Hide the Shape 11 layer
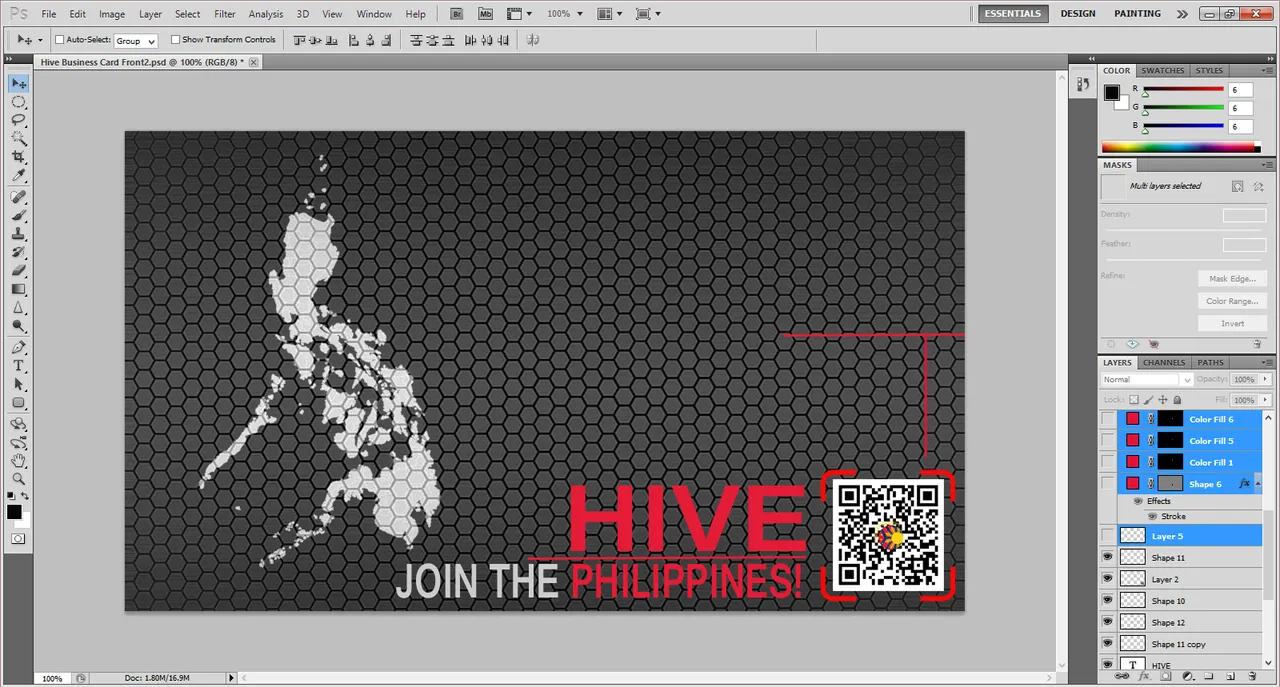The image size is (1280, 687). pos(1107,558)
